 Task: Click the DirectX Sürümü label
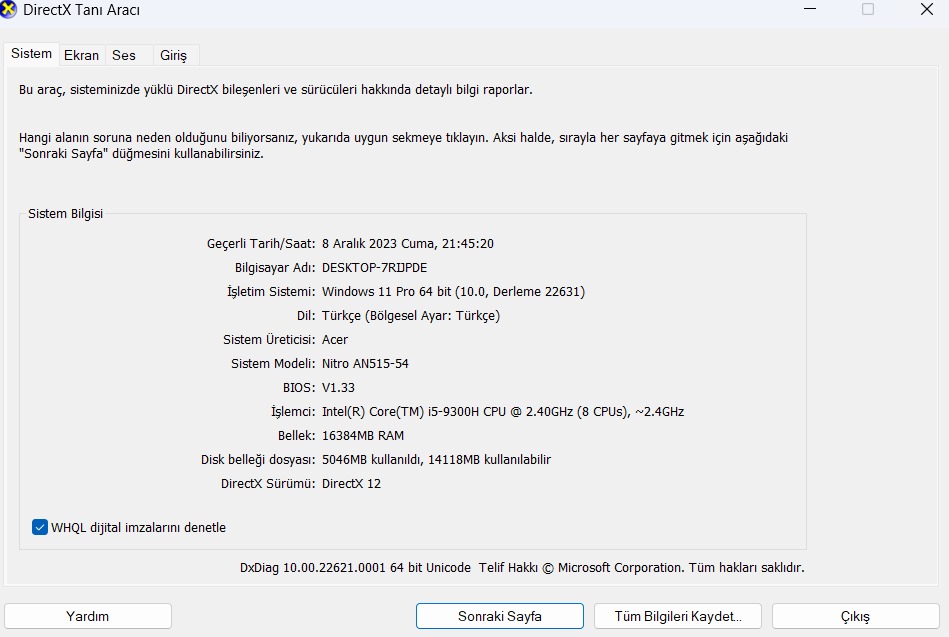pyautogui.click(x=268, y=484)
